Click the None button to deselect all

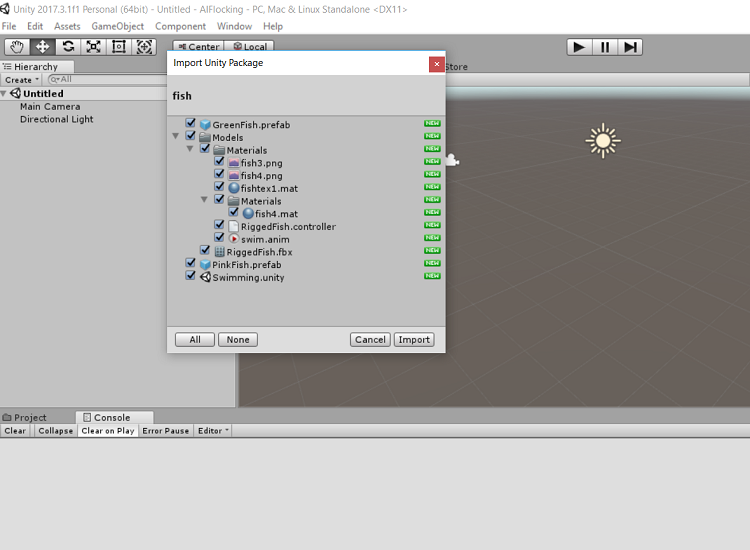coord(238,340)
